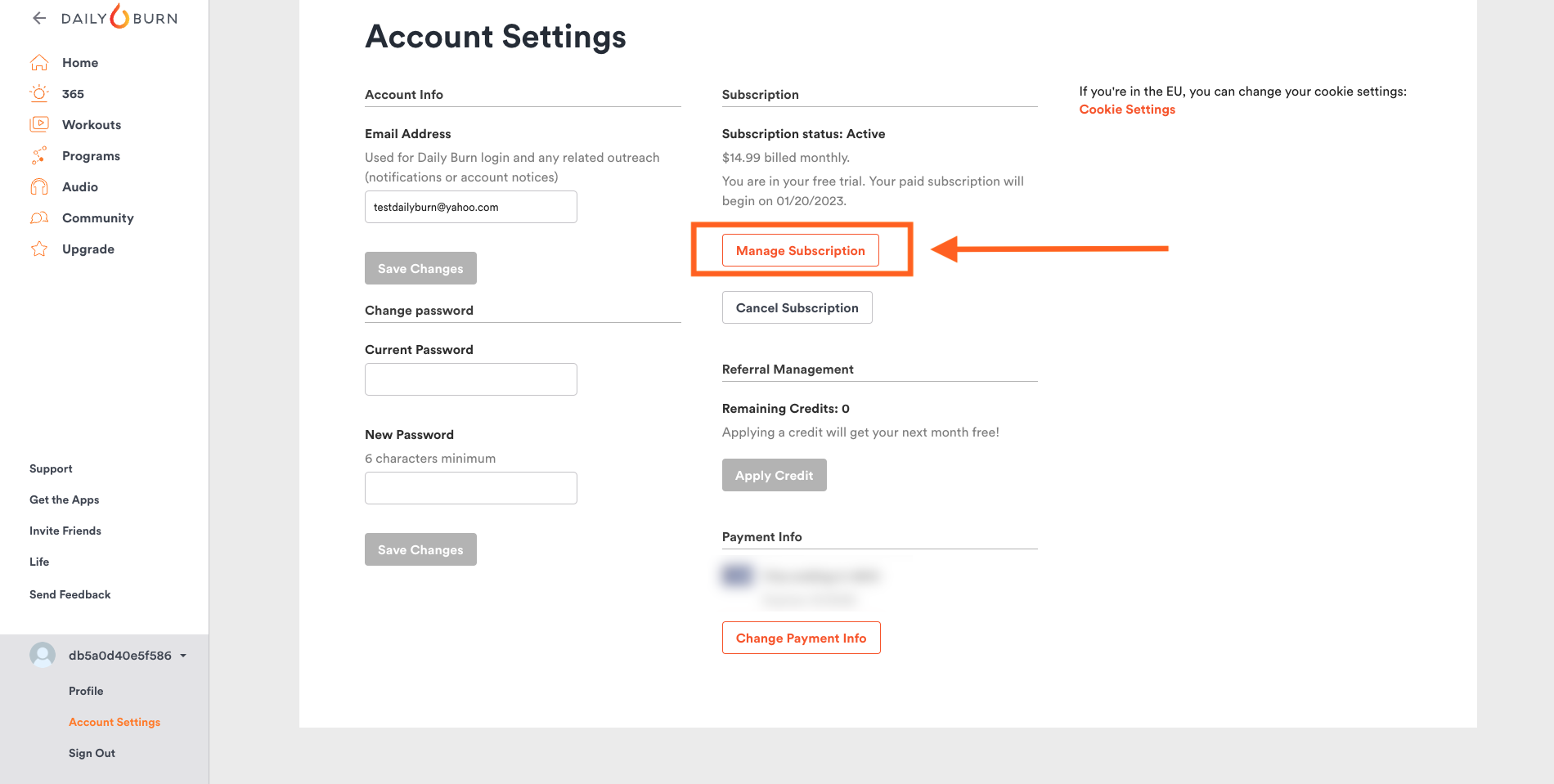1554x784 pixels.
Task: Click the '6 characters minimum' hint
Action: click(430, 459)
